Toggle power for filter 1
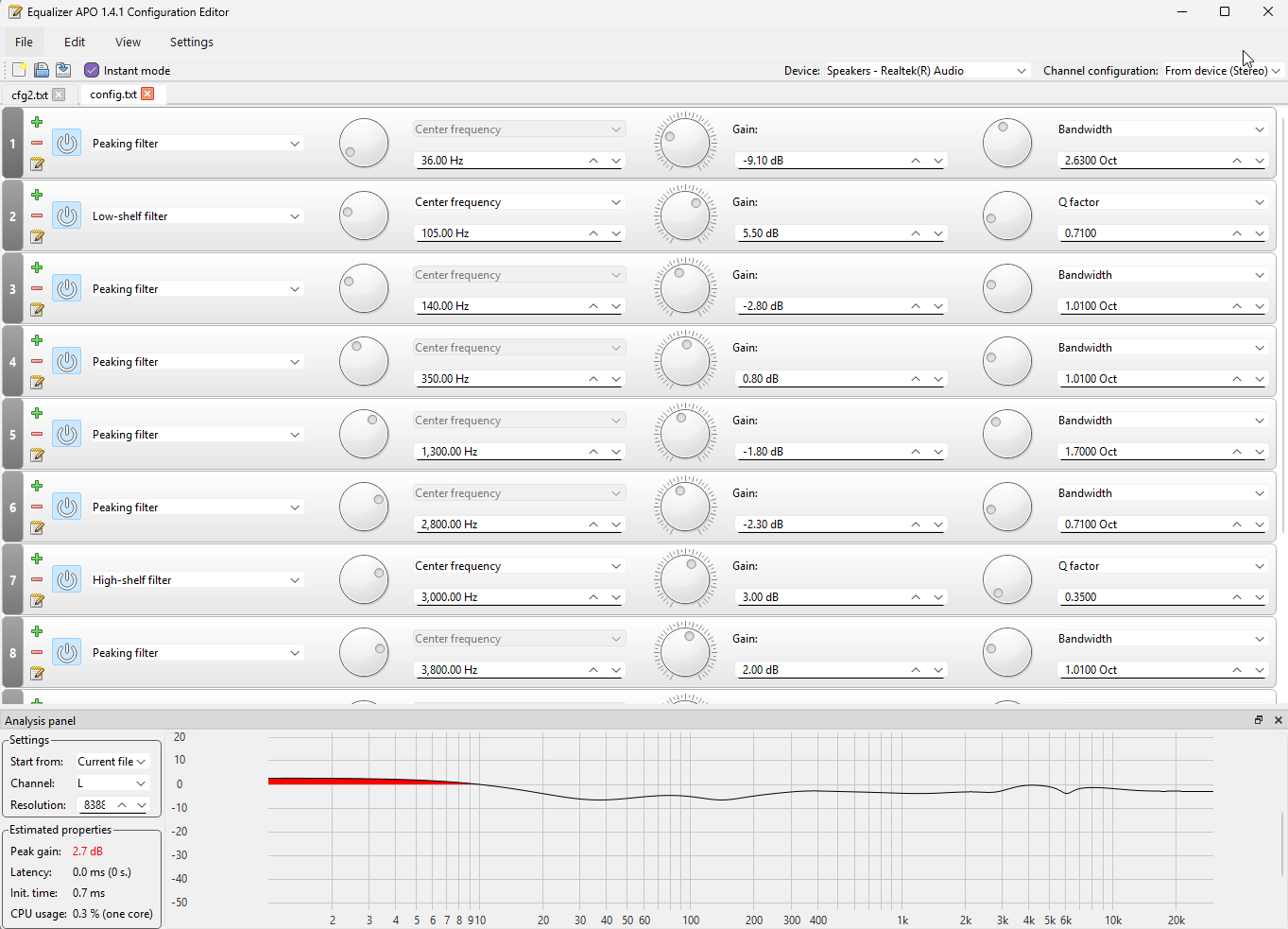Screen dimensions: 1288x929 point(66,144)
